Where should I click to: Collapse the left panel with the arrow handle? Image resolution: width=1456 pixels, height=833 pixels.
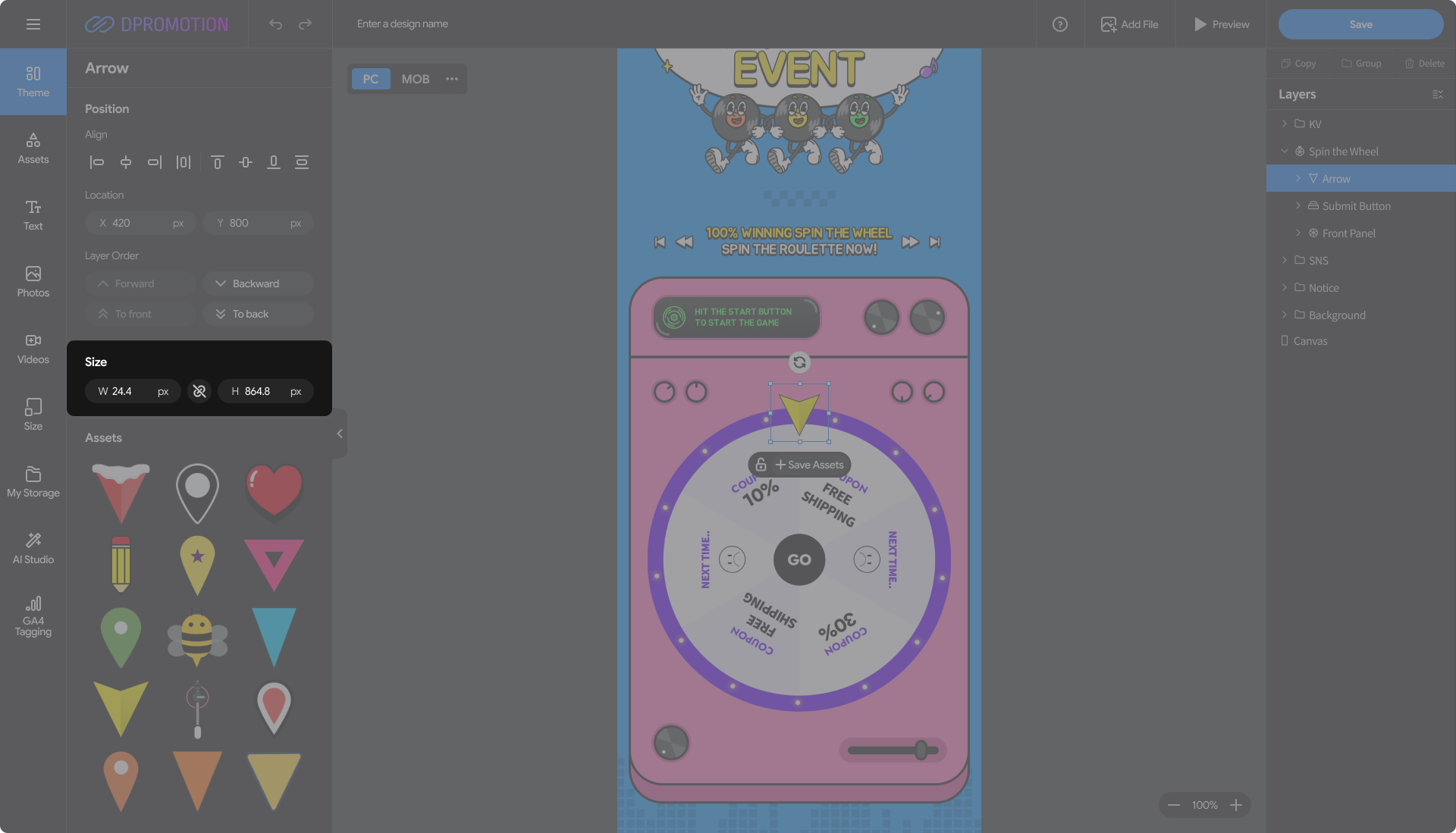click(340, 434)
